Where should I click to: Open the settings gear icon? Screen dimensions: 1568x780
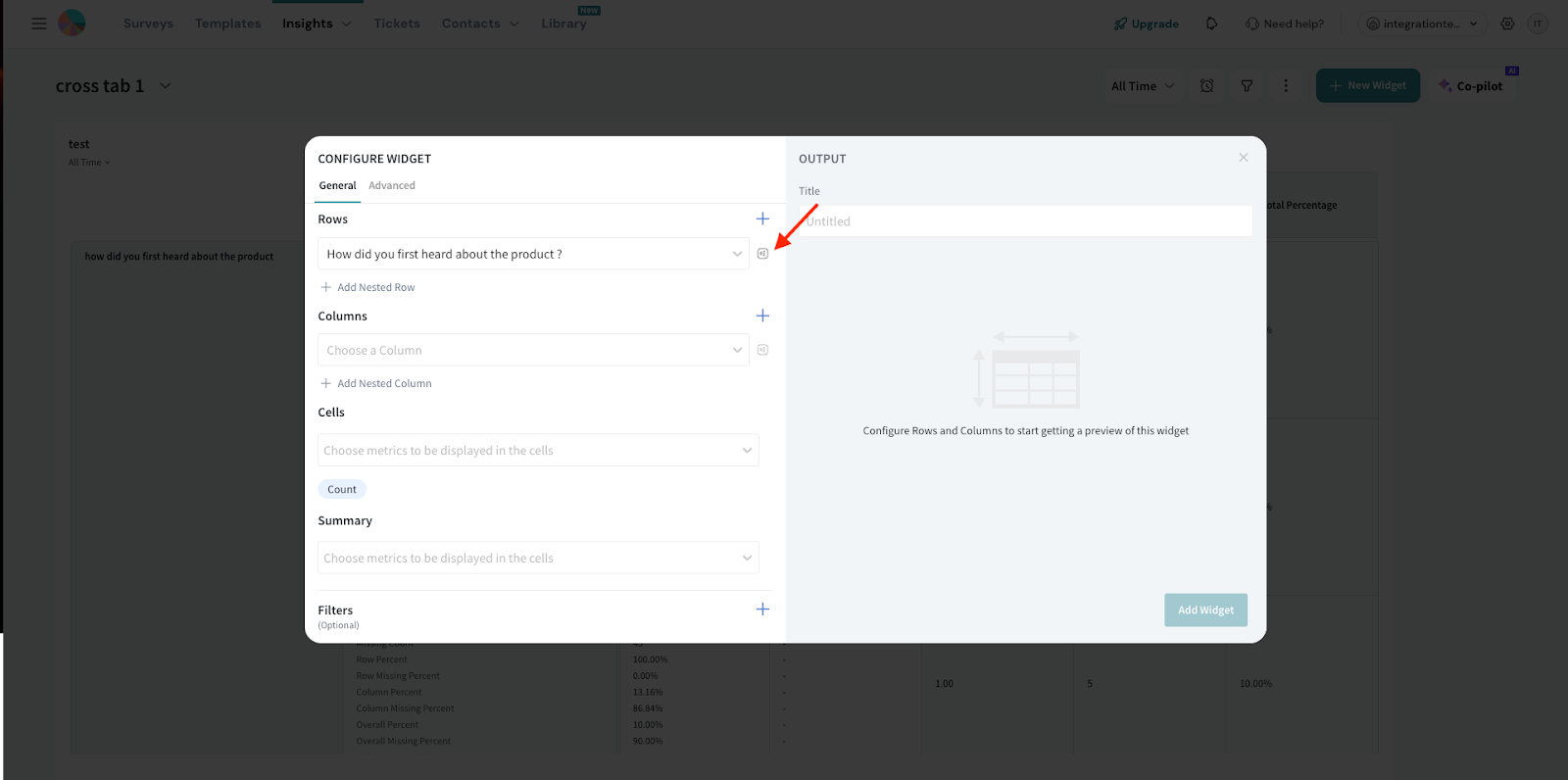pos(1507,24)
